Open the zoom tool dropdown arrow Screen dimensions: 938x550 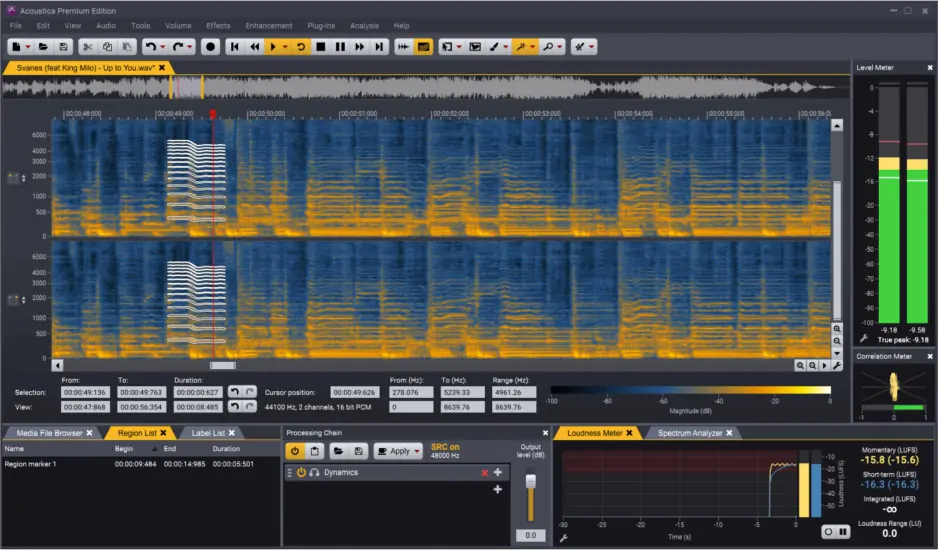click(561, 46)
